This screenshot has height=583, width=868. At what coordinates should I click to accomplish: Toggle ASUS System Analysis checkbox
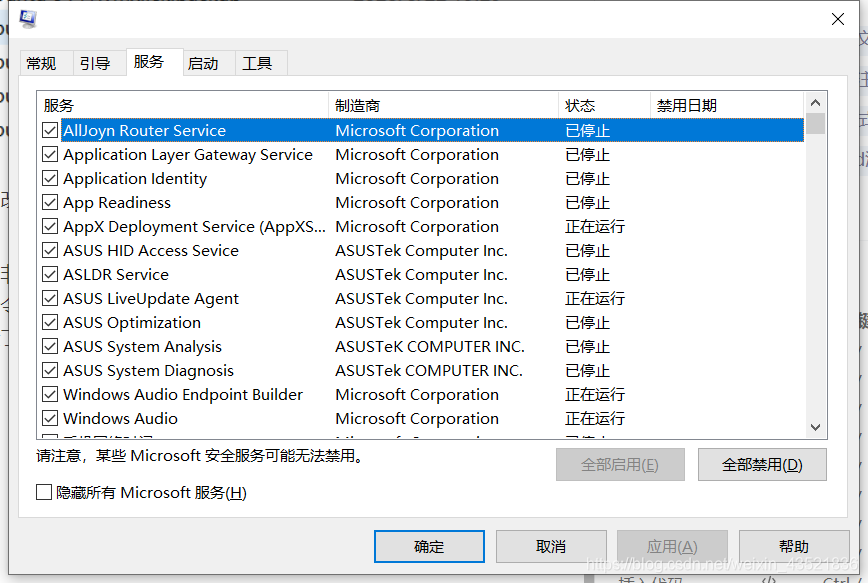[x=50, y=347]
